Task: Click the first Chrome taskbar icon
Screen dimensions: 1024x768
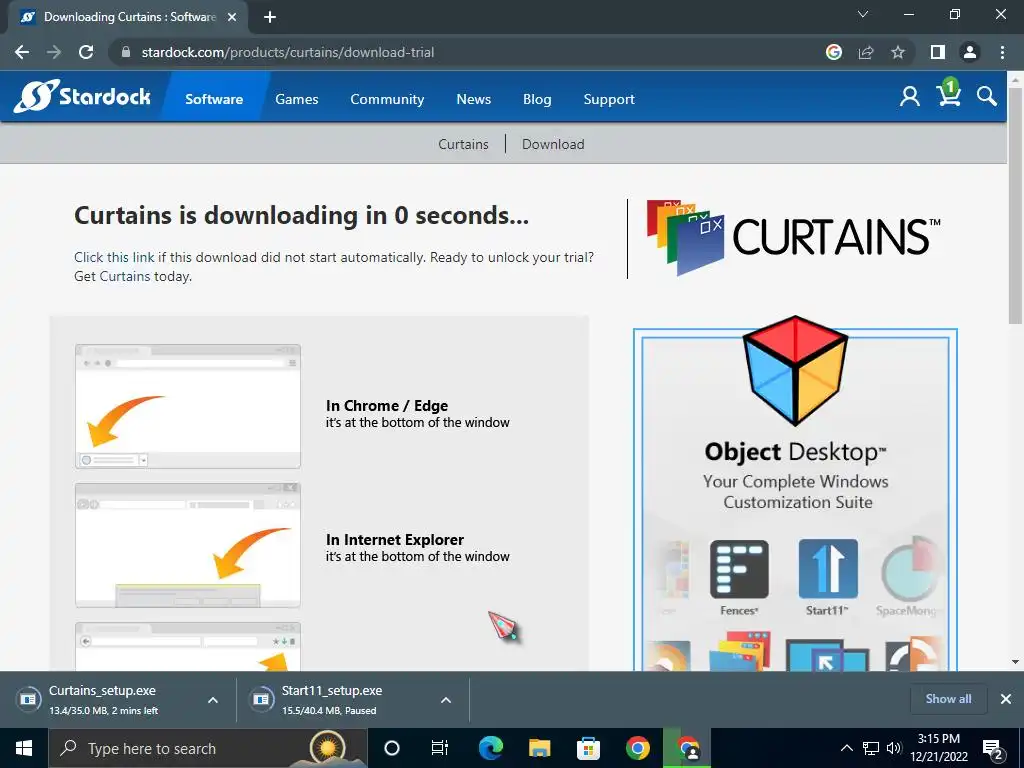Action: tap(637, 748)
